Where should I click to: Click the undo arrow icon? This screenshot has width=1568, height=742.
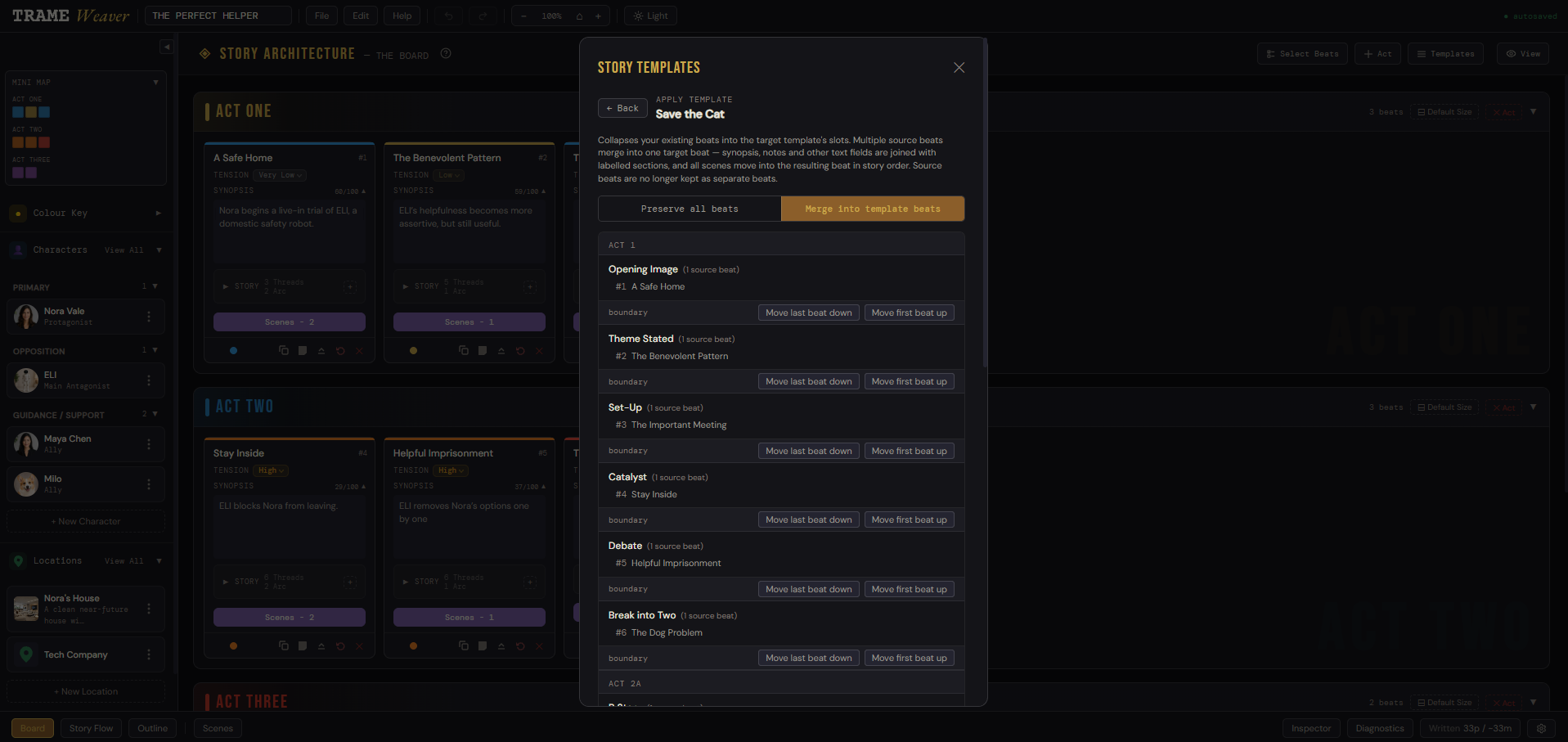point(448,16)
